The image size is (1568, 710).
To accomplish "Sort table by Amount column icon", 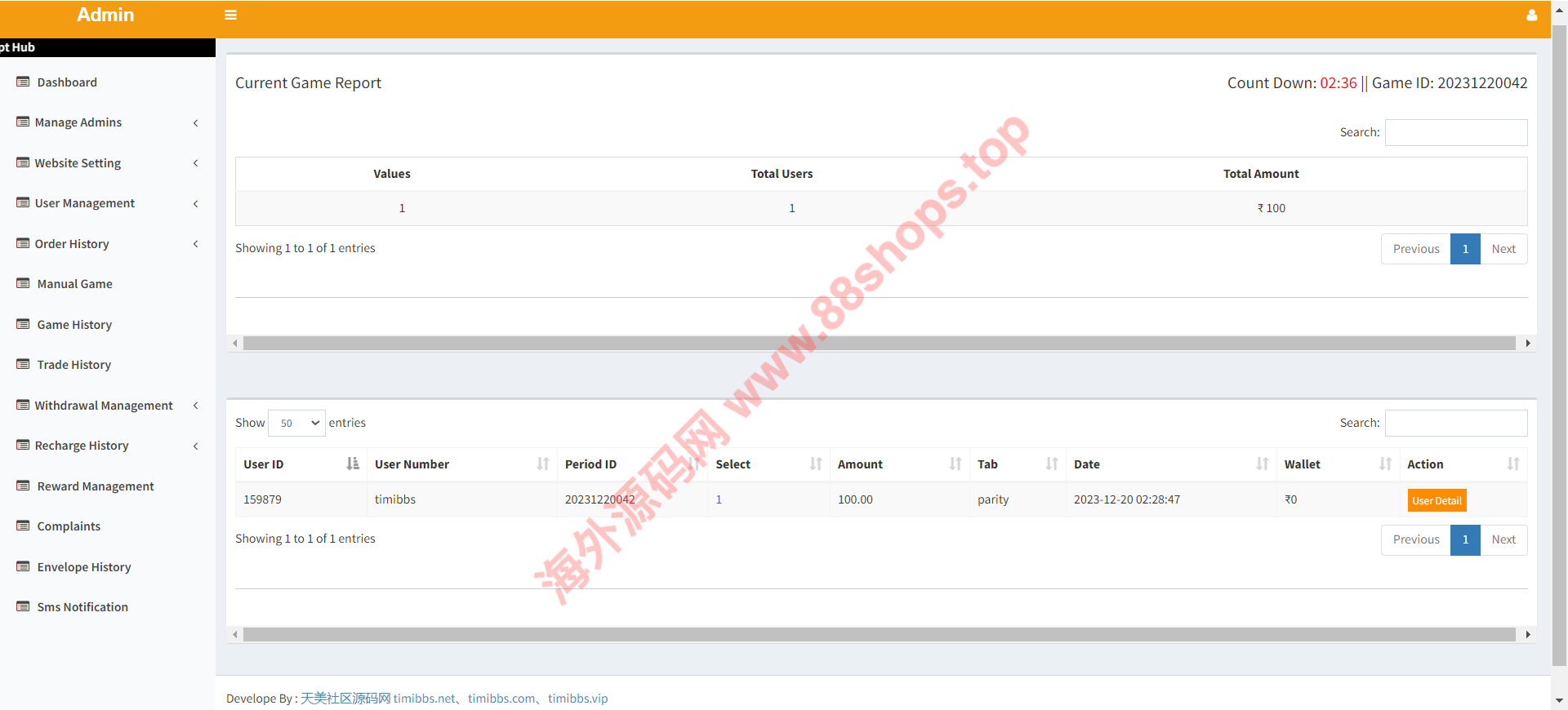I will coord(955,464).
